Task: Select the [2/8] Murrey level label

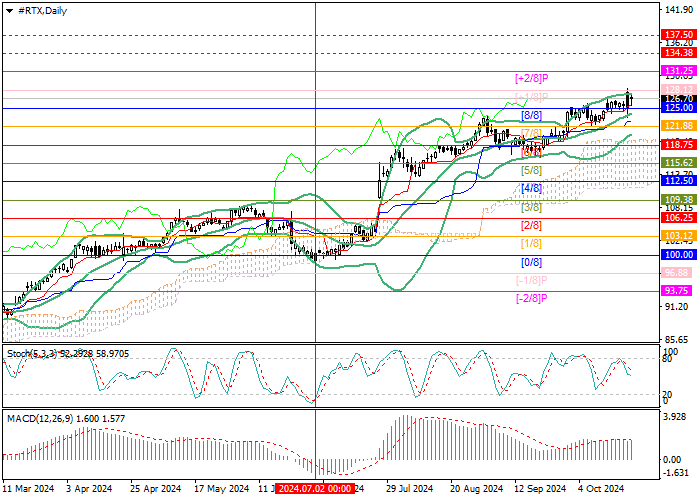Action: [531, 226]
